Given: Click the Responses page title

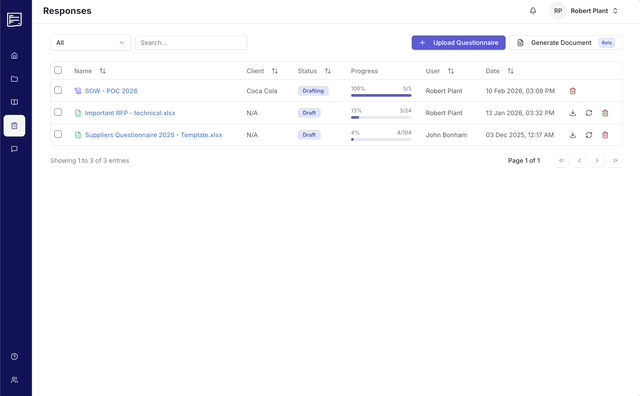Looking at the screenshot, I should pos(67,11).
